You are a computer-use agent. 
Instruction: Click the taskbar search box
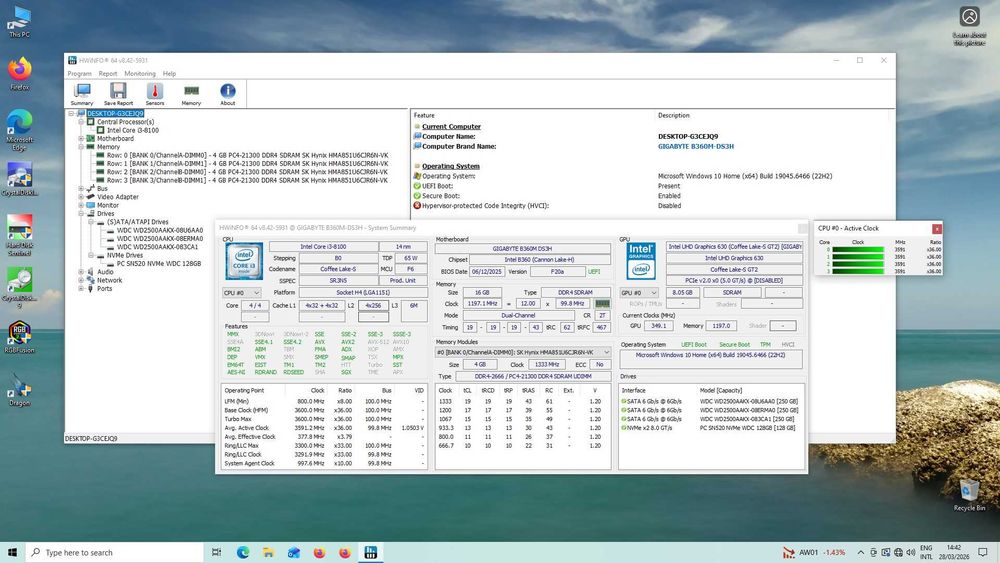pyautogui.click(x=115, y=552)
